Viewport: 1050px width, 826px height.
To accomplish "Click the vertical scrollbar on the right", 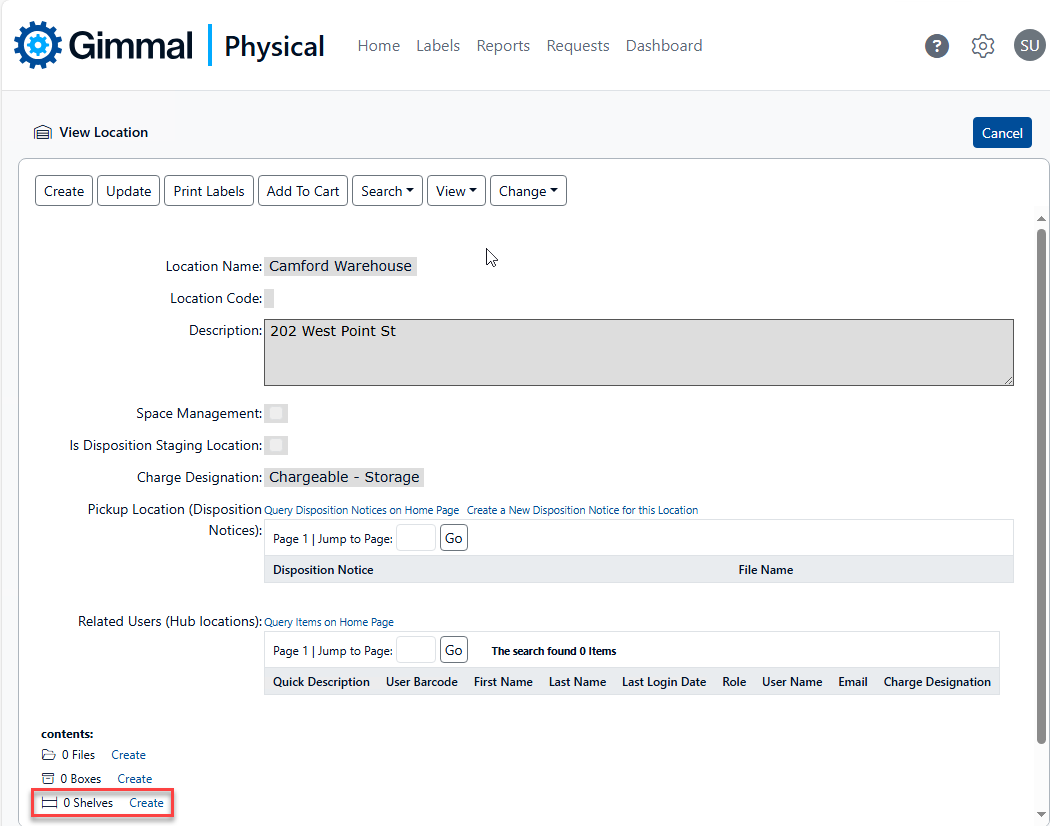I will (x=1041, y=480).
